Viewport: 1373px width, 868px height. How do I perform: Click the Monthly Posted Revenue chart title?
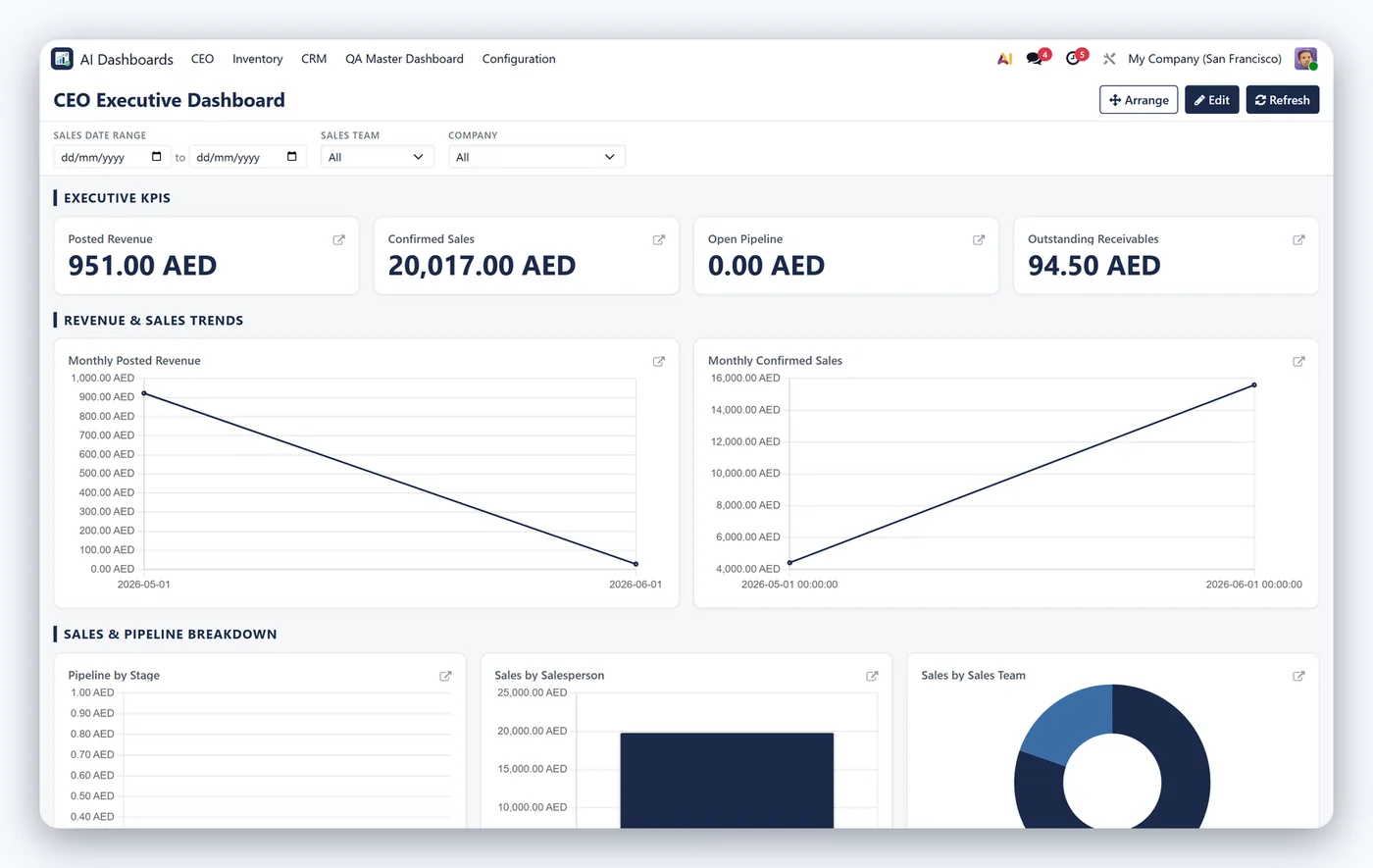click(x=134, y=361)
